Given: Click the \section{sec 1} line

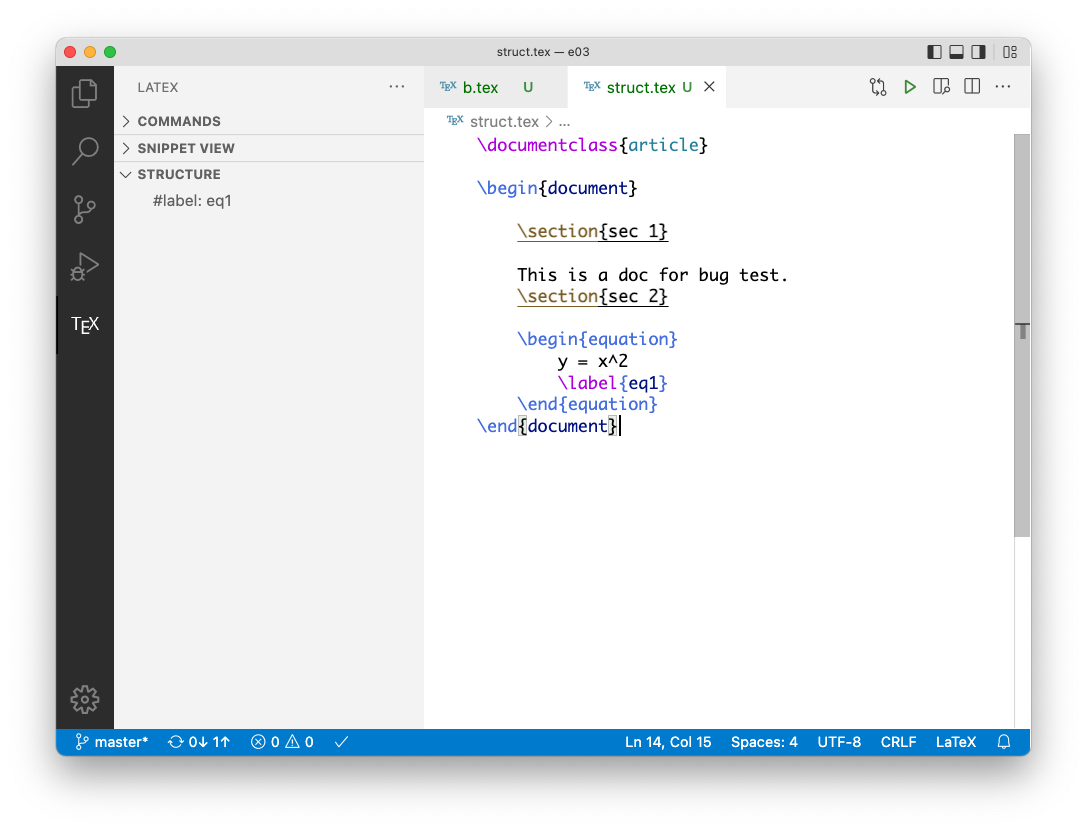Looking at the screenshot, I should 593,232.
